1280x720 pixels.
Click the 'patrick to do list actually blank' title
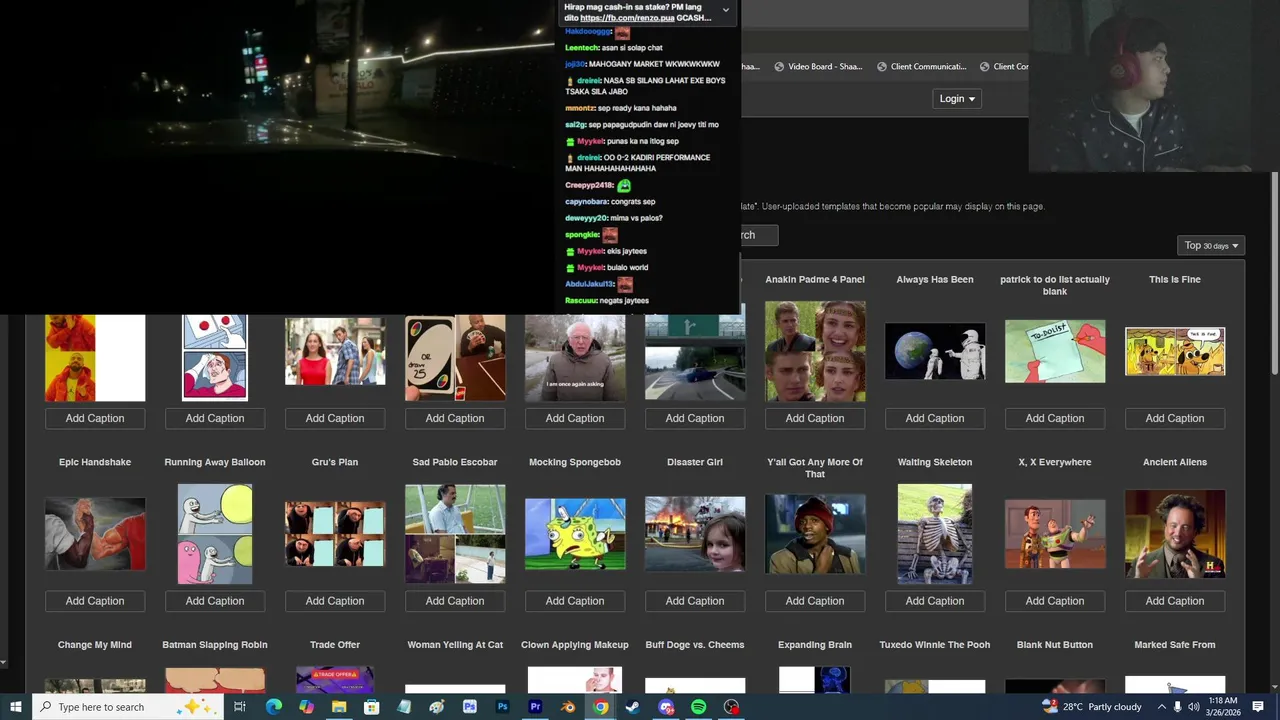[x=1055, y=285]
